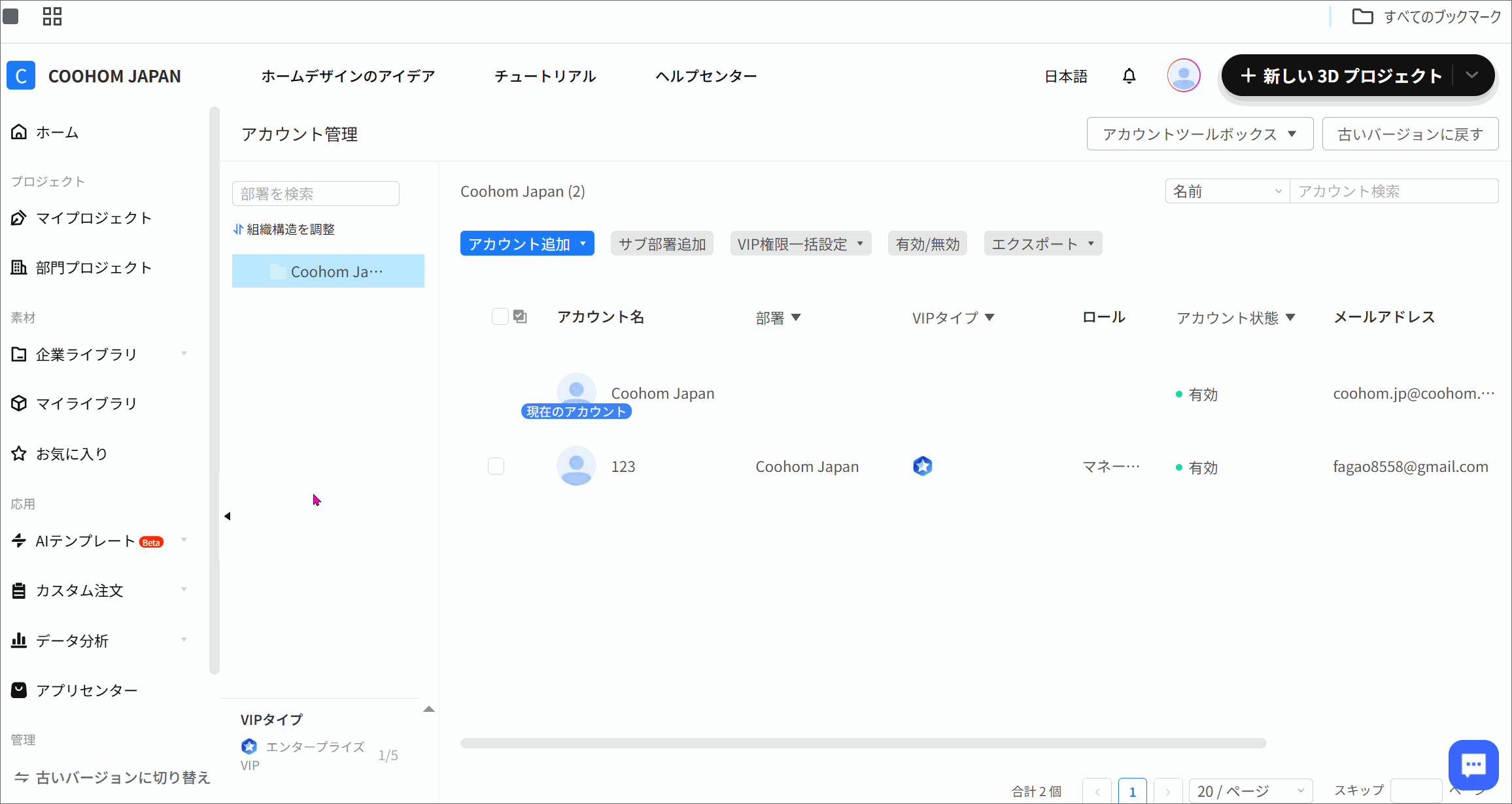
Task: Switch language via 日本語
Action: [1066, 76]
